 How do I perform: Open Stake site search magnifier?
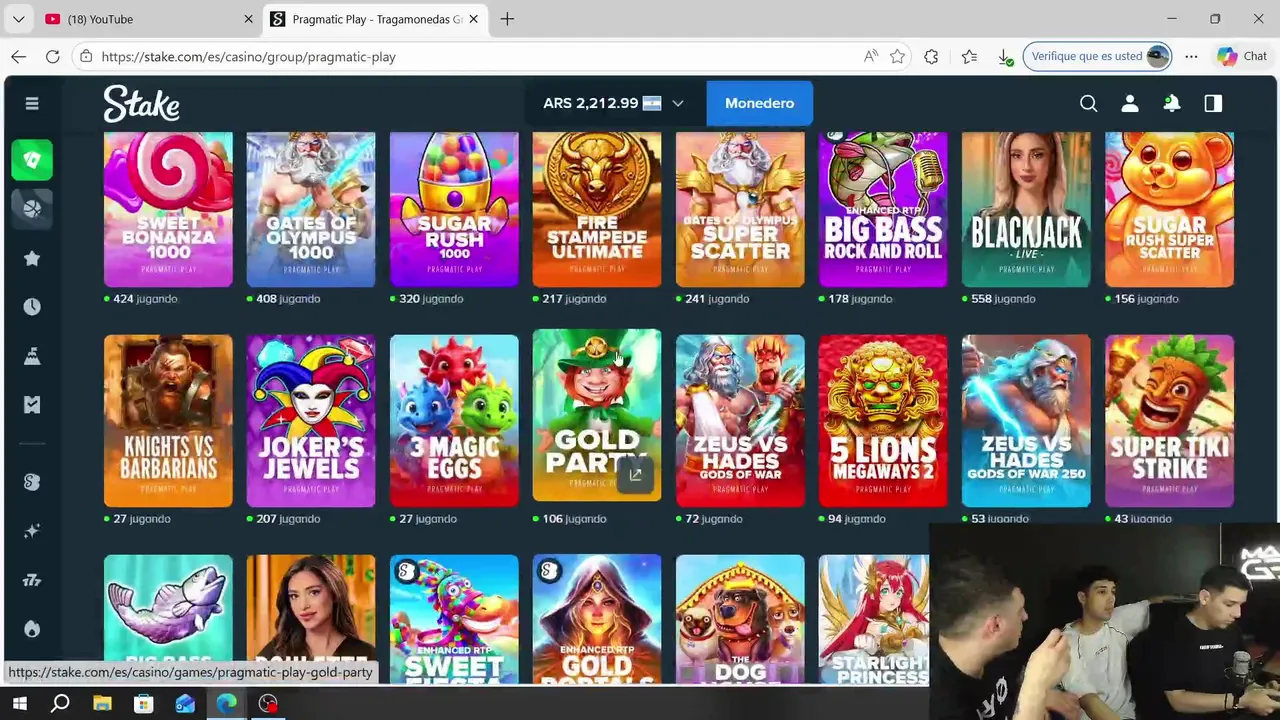[x=1089, y=103]
